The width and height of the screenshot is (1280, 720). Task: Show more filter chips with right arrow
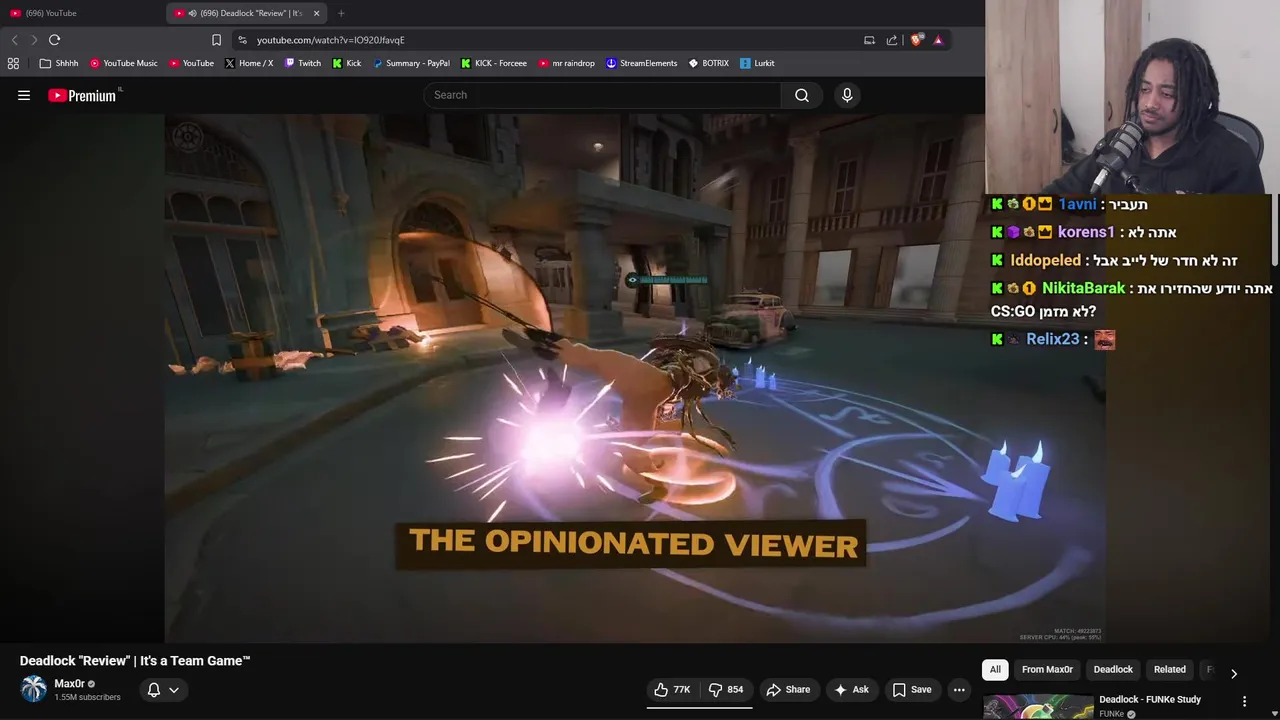click(x=1234, y=673)
